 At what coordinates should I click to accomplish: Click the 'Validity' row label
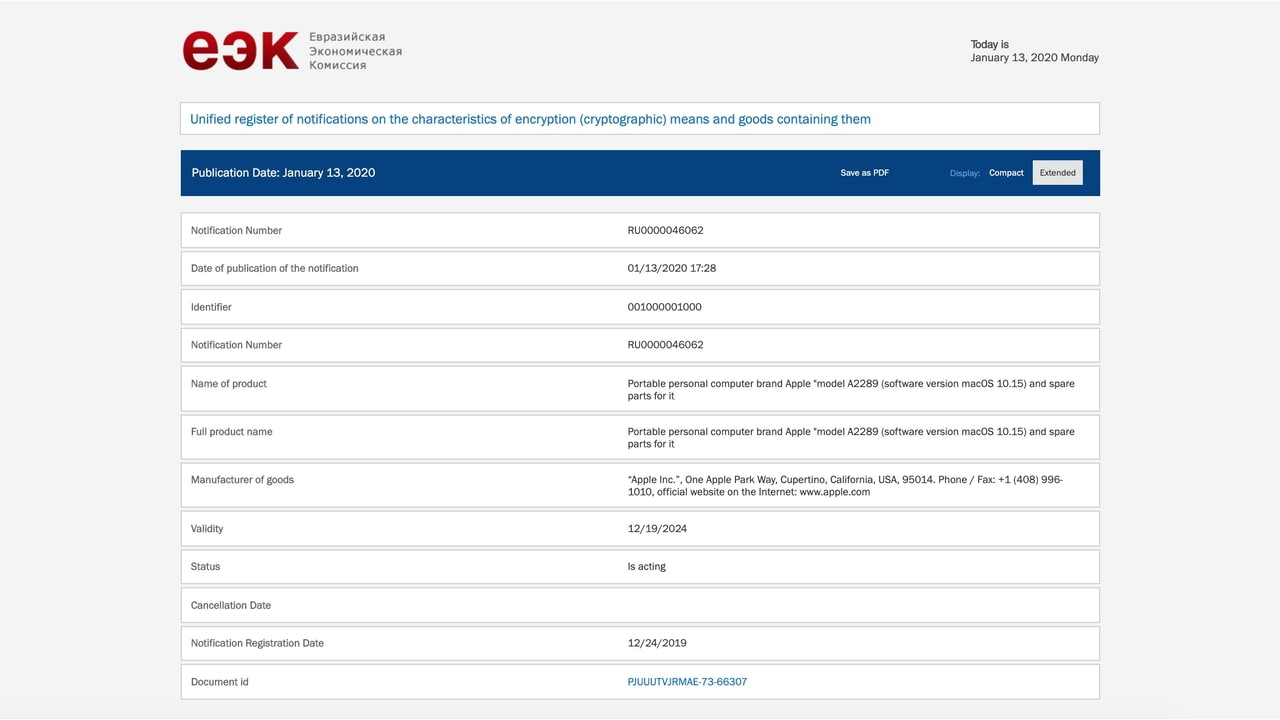pos(207,529)
